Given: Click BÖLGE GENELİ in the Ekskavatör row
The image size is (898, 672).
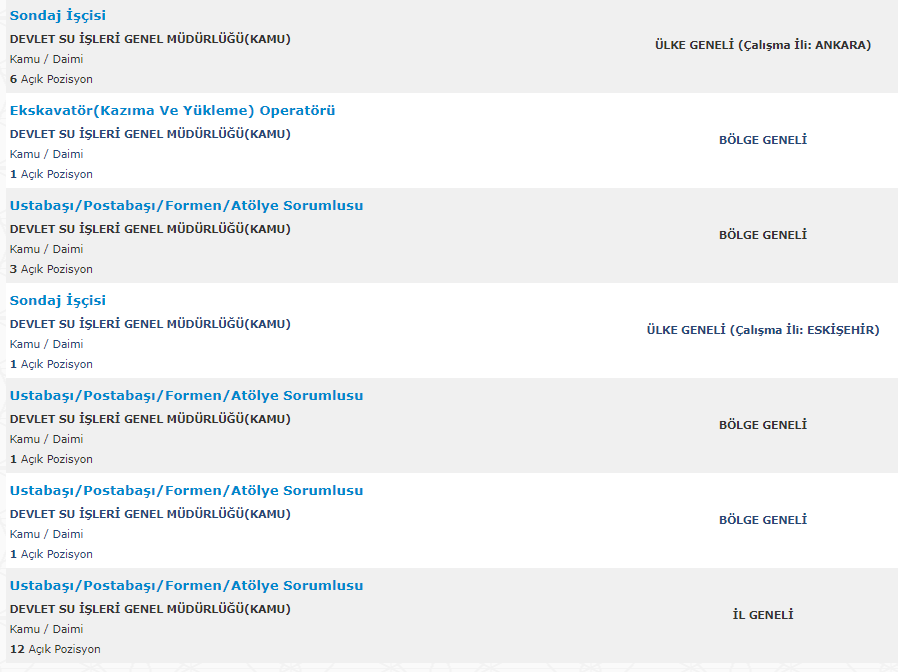Looking at the screenshot, I should (x=762, y=140).
